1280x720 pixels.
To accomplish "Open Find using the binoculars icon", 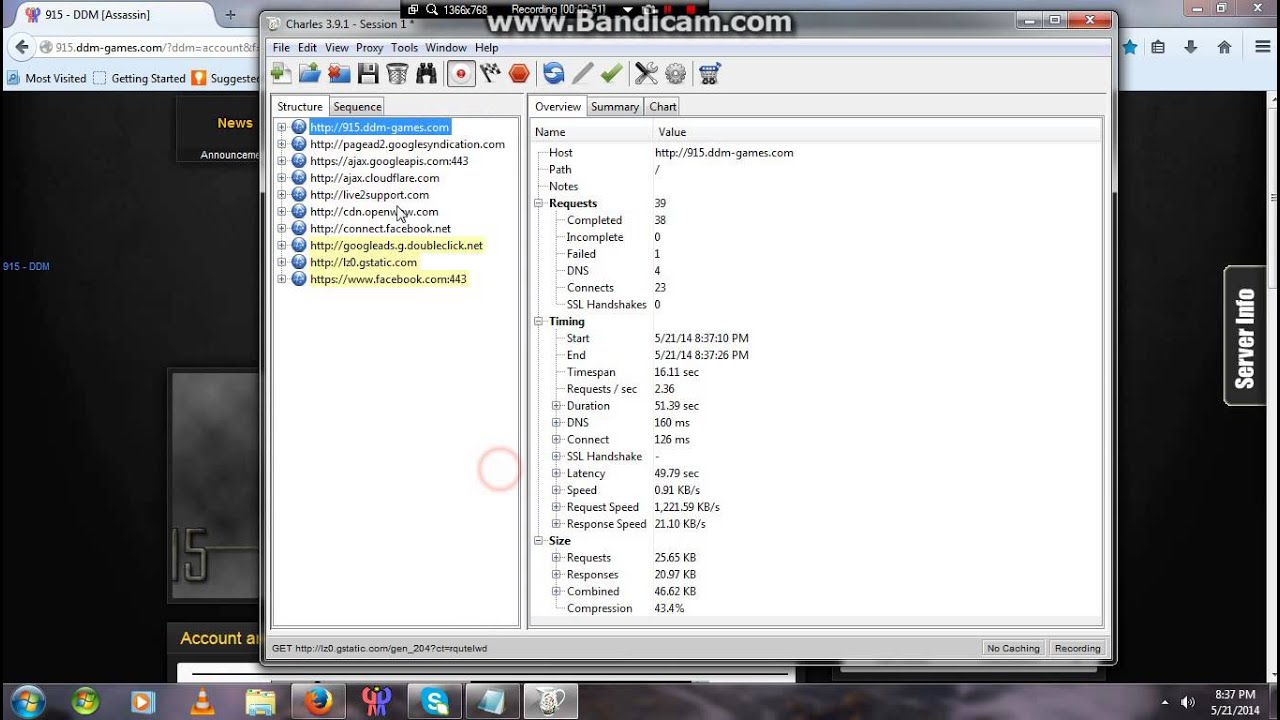I will pos(426,73).
